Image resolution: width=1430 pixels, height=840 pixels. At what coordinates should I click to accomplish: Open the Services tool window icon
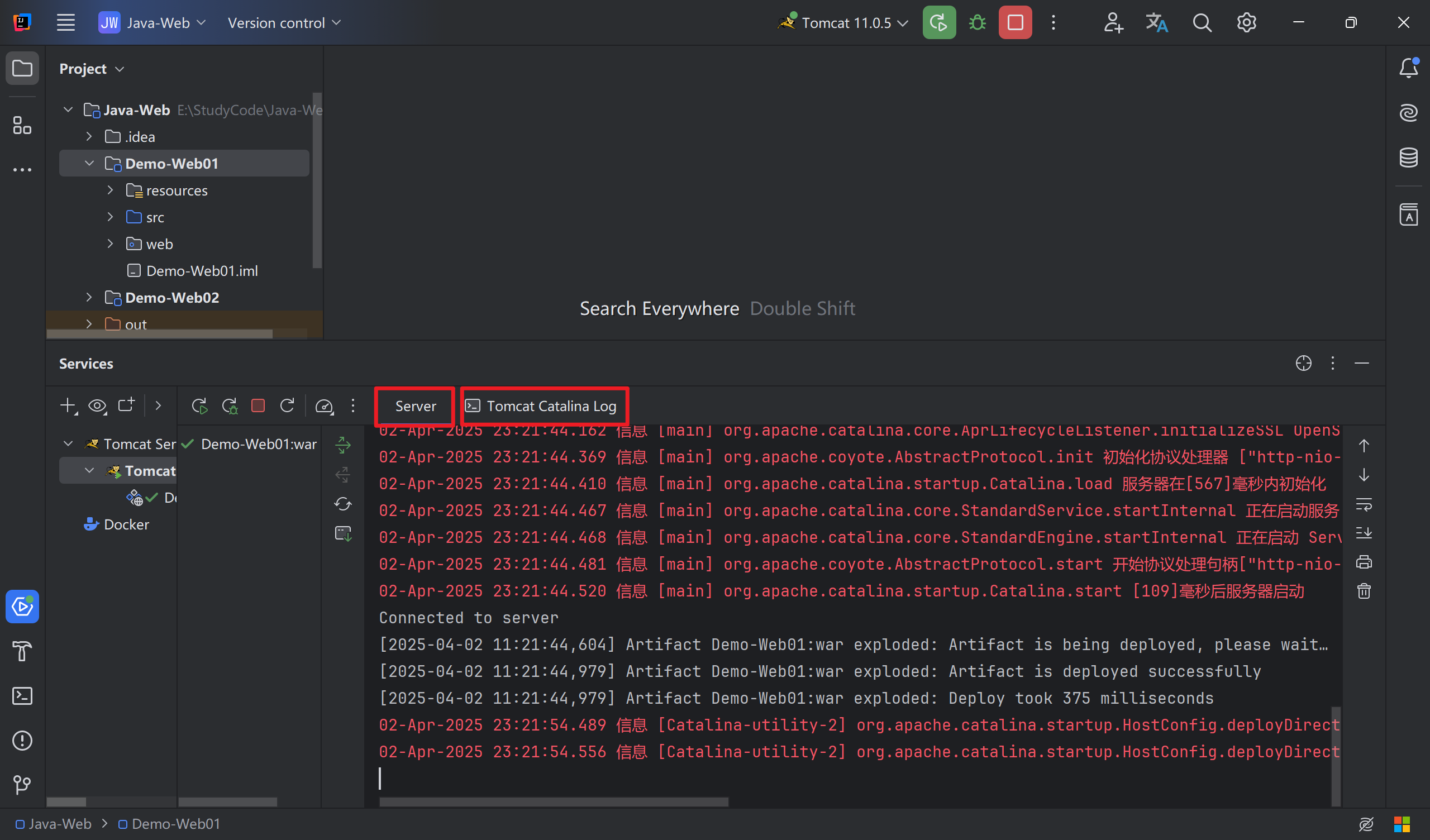click(x=22, y=607)
